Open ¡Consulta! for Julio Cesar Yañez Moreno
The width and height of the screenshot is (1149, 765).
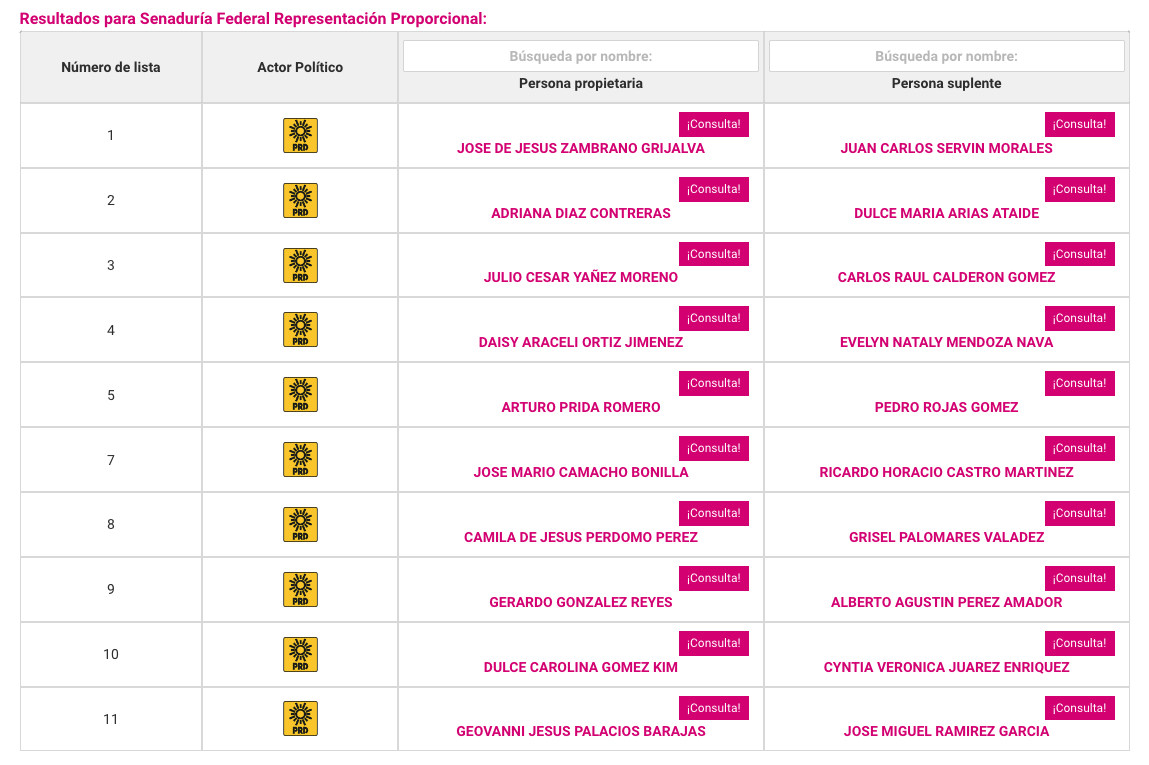tap(714, 254)
